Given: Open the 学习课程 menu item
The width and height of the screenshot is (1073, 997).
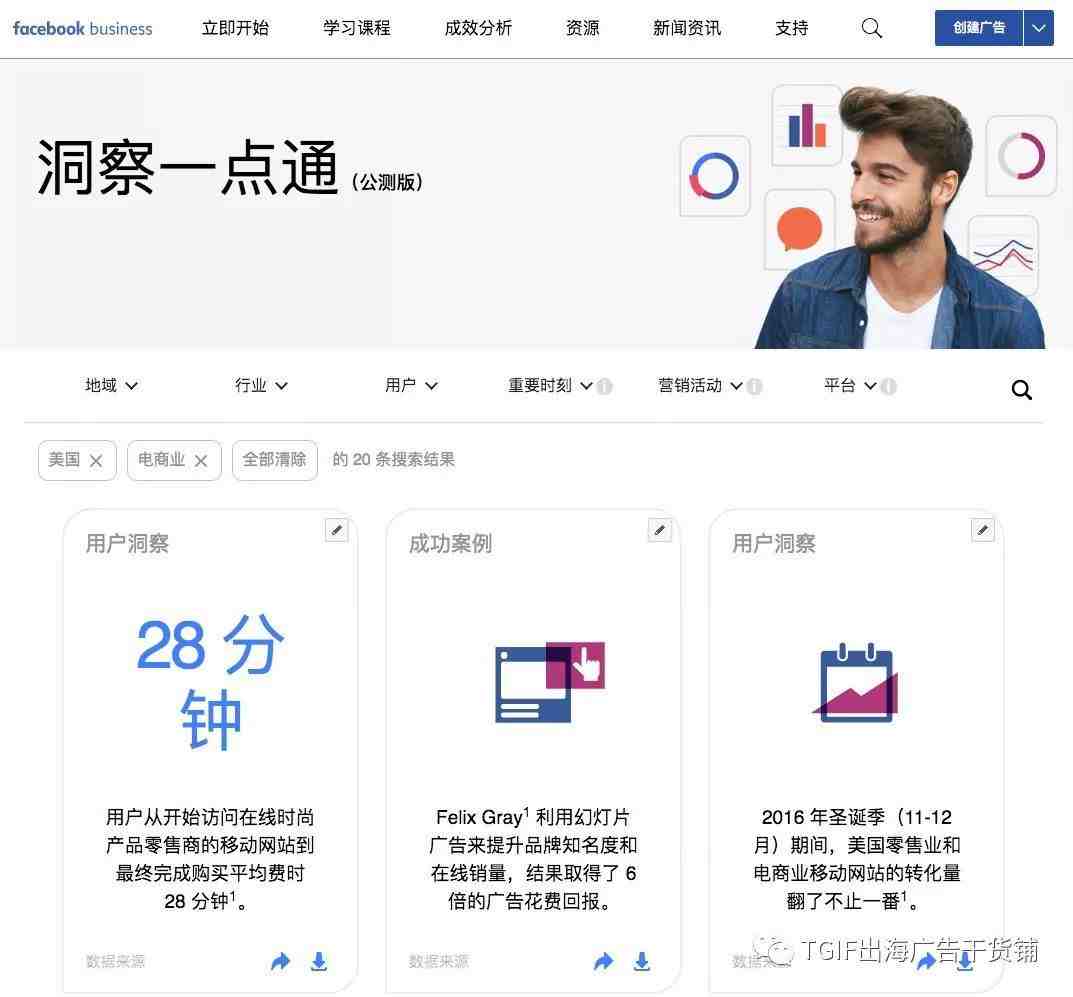Looking at the screenshot, I should 357,28.
